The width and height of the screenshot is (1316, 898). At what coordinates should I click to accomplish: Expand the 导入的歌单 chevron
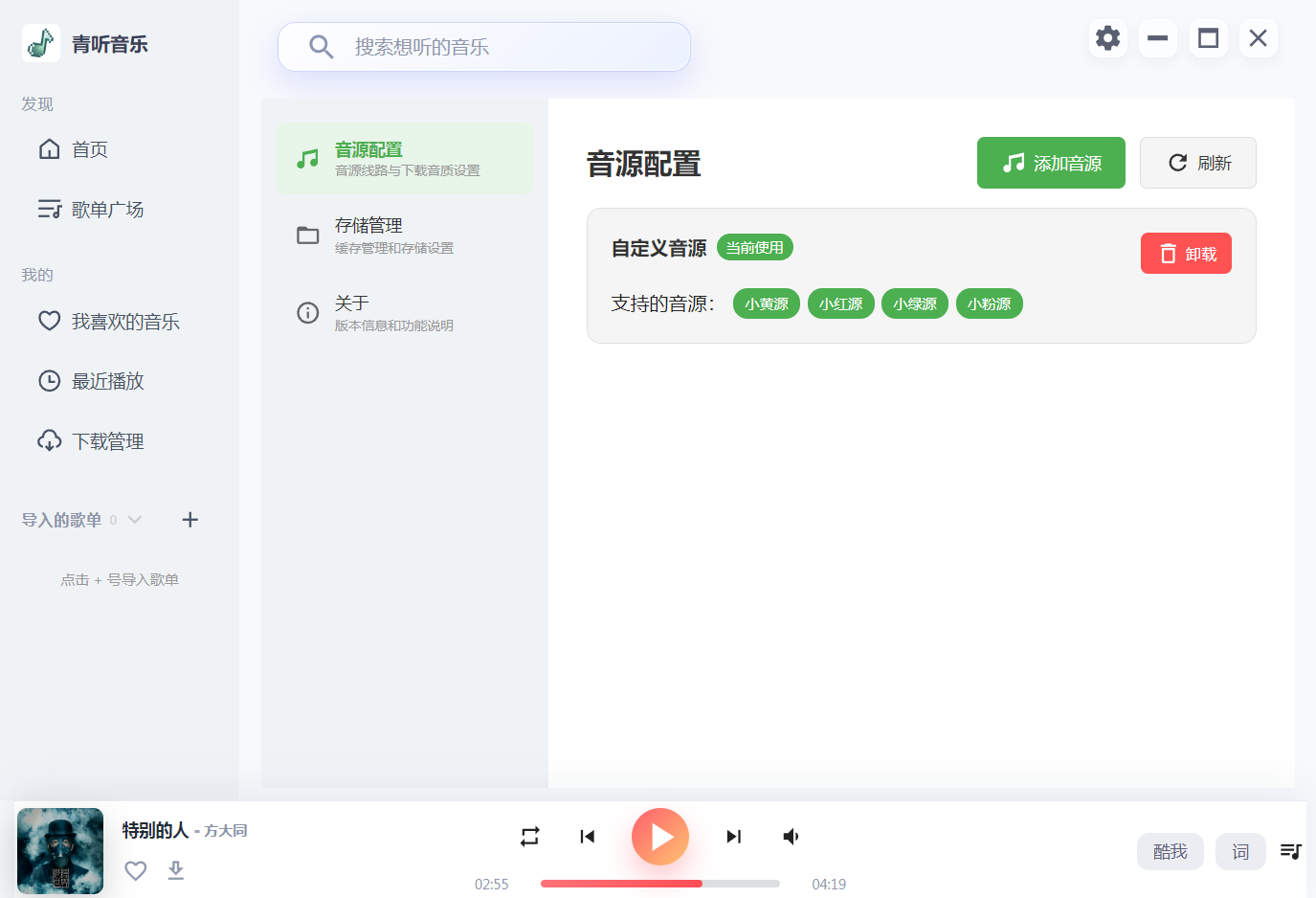pos(135,520)
